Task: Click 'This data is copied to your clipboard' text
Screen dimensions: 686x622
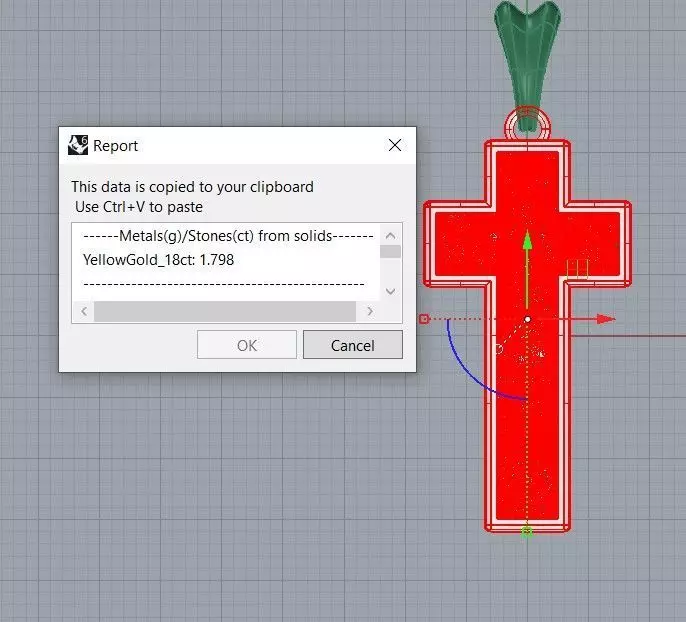Action: tap(192, 187)
